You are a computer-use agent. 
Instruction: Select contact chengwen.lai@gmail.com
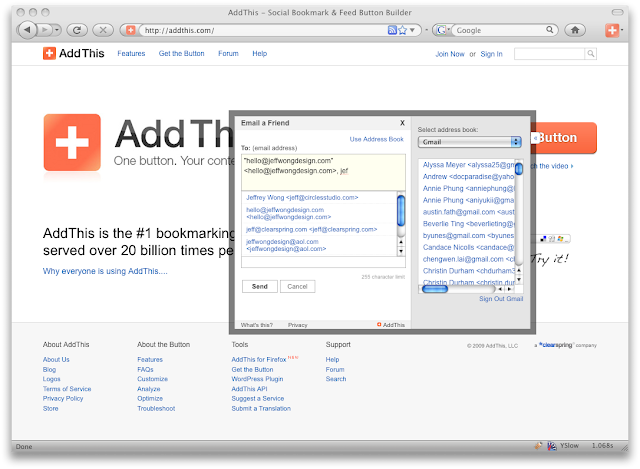(468, 259)
